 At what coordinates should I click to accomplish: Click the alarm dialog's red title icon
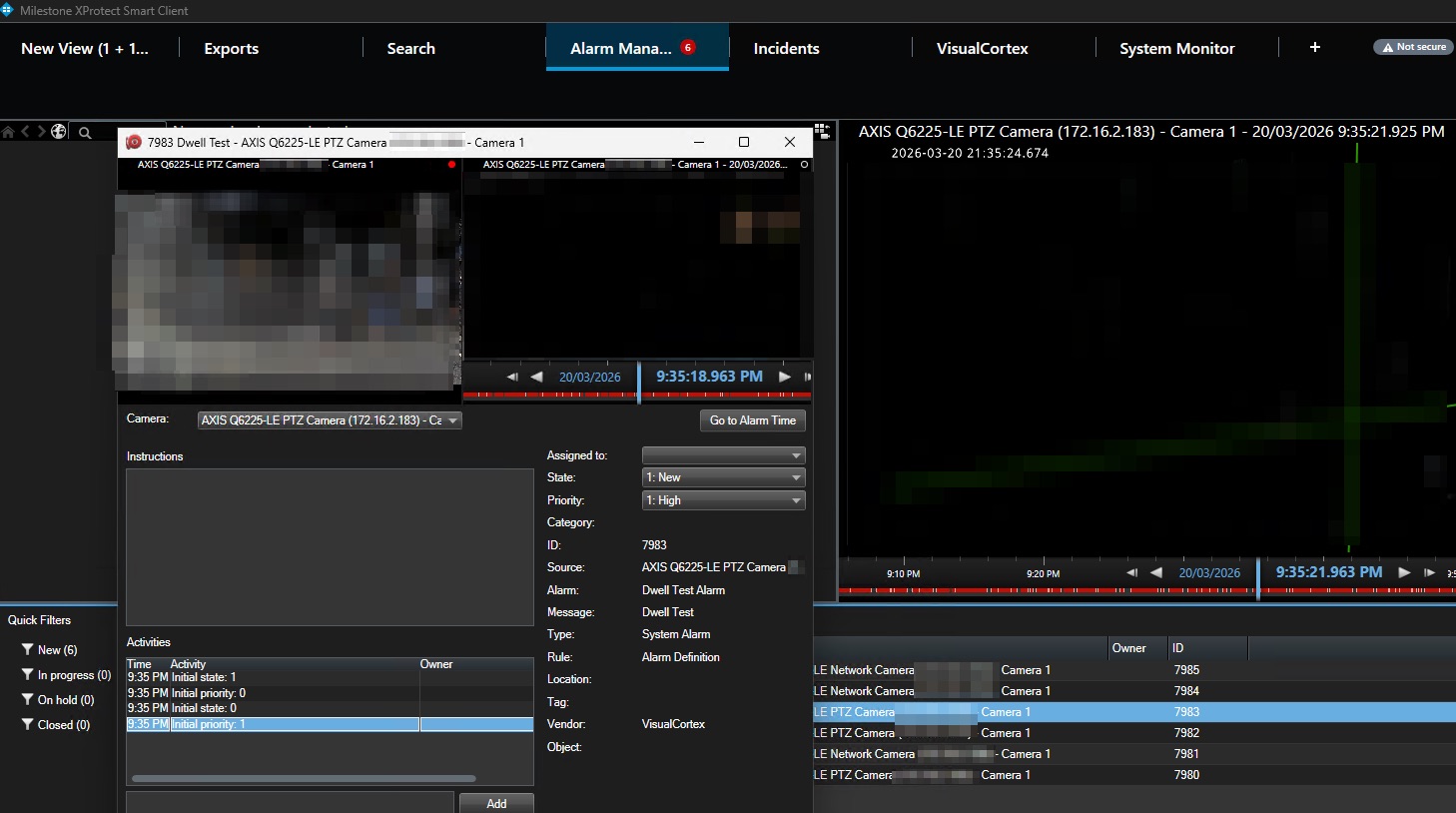tap(133, 142)
